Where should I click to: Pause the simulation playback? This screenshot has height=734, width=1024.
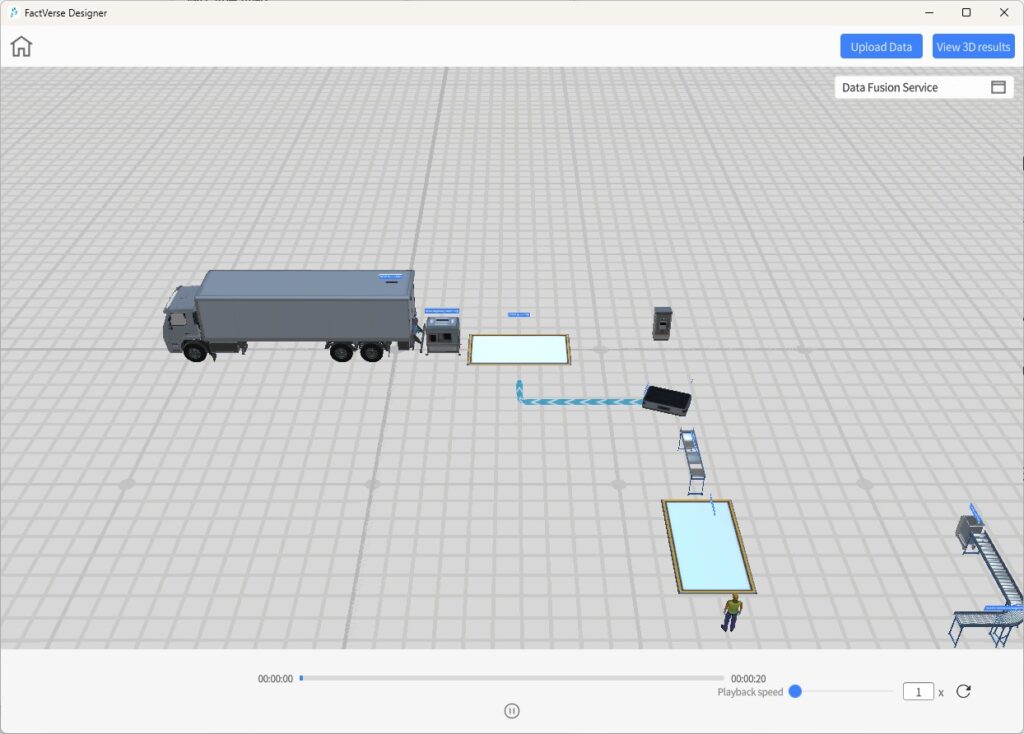click(x=512, y=711)
